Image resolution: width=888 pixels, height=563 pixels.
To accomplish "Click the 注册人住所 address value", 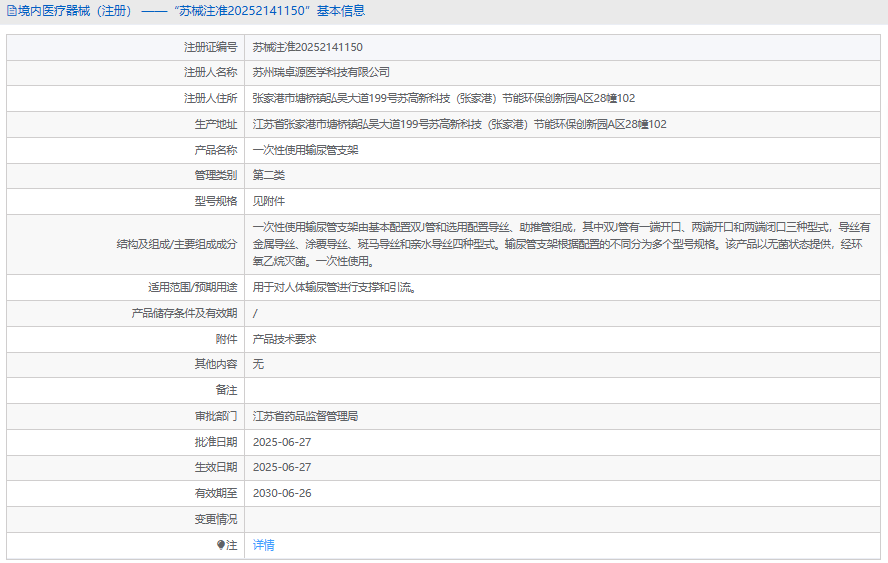I will [x=443, y=98].
